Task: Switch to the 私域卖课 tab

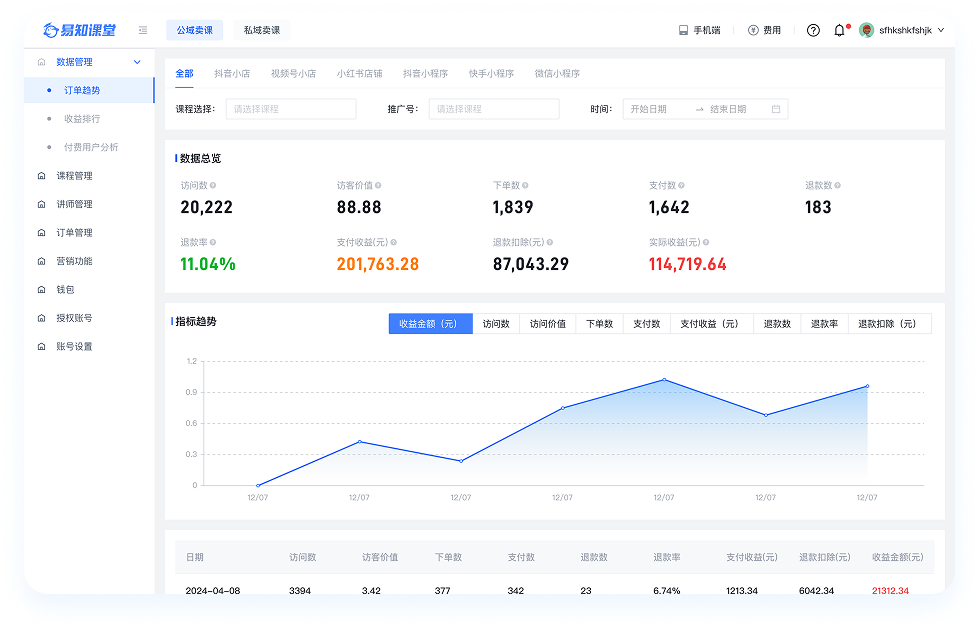Action: point(262,30)
